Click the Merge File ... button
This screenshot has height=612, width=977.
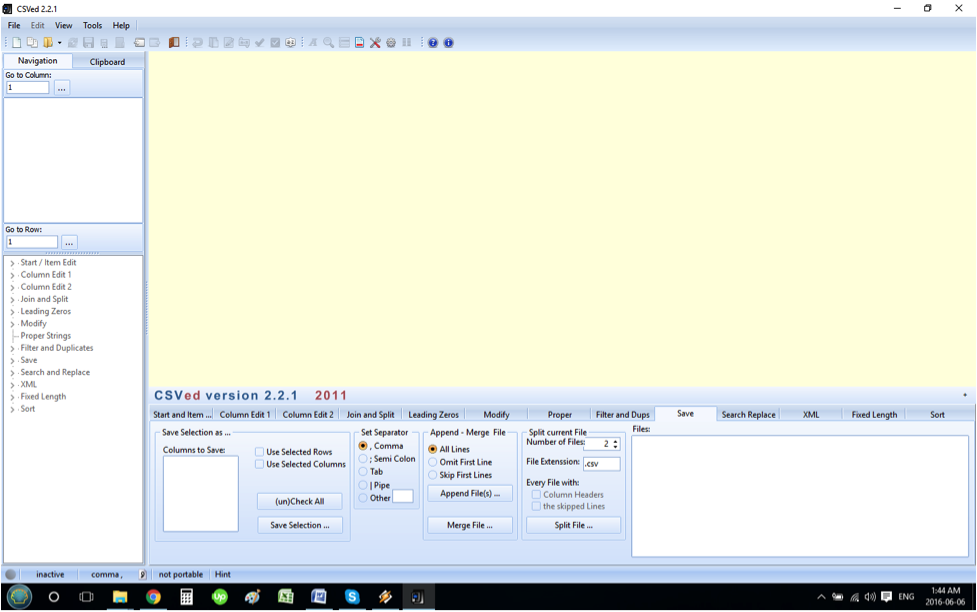tap(470, 525)
